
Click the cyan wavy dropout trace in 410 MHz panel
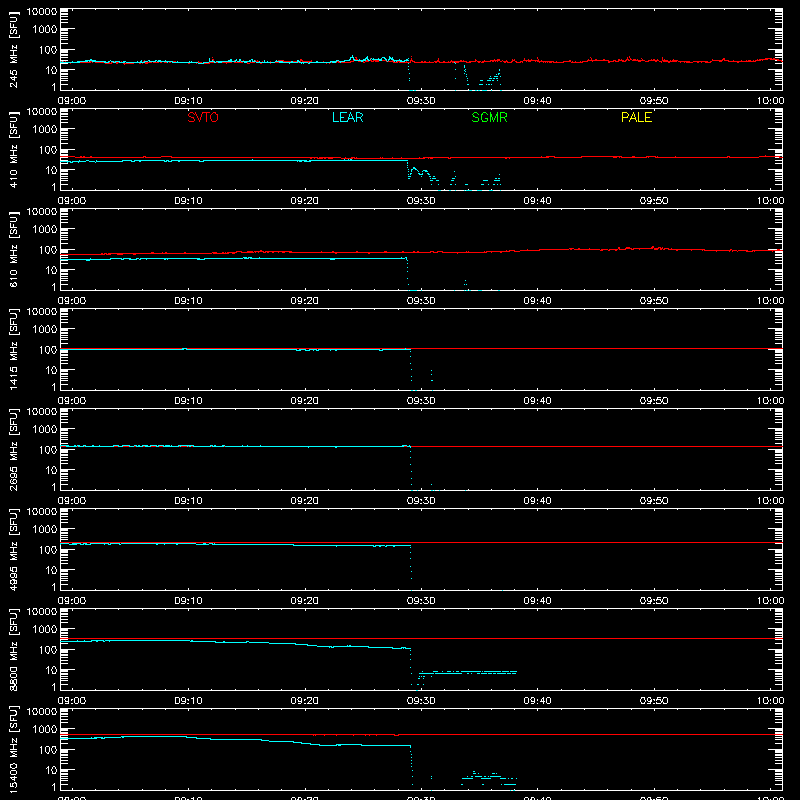coord(422,173)
